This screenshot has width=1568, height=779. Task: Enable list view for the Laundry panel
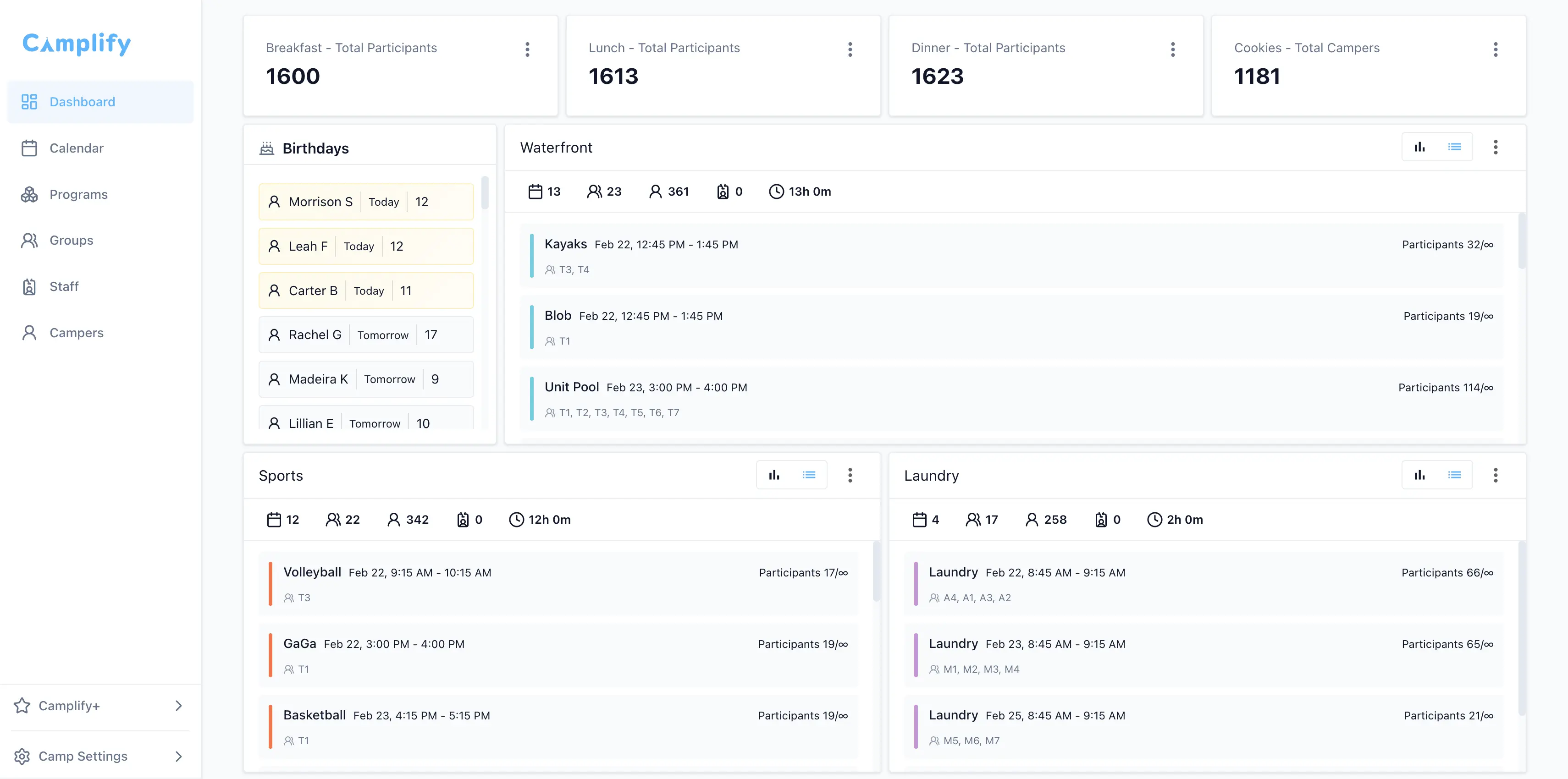[x=1455, y=475]
